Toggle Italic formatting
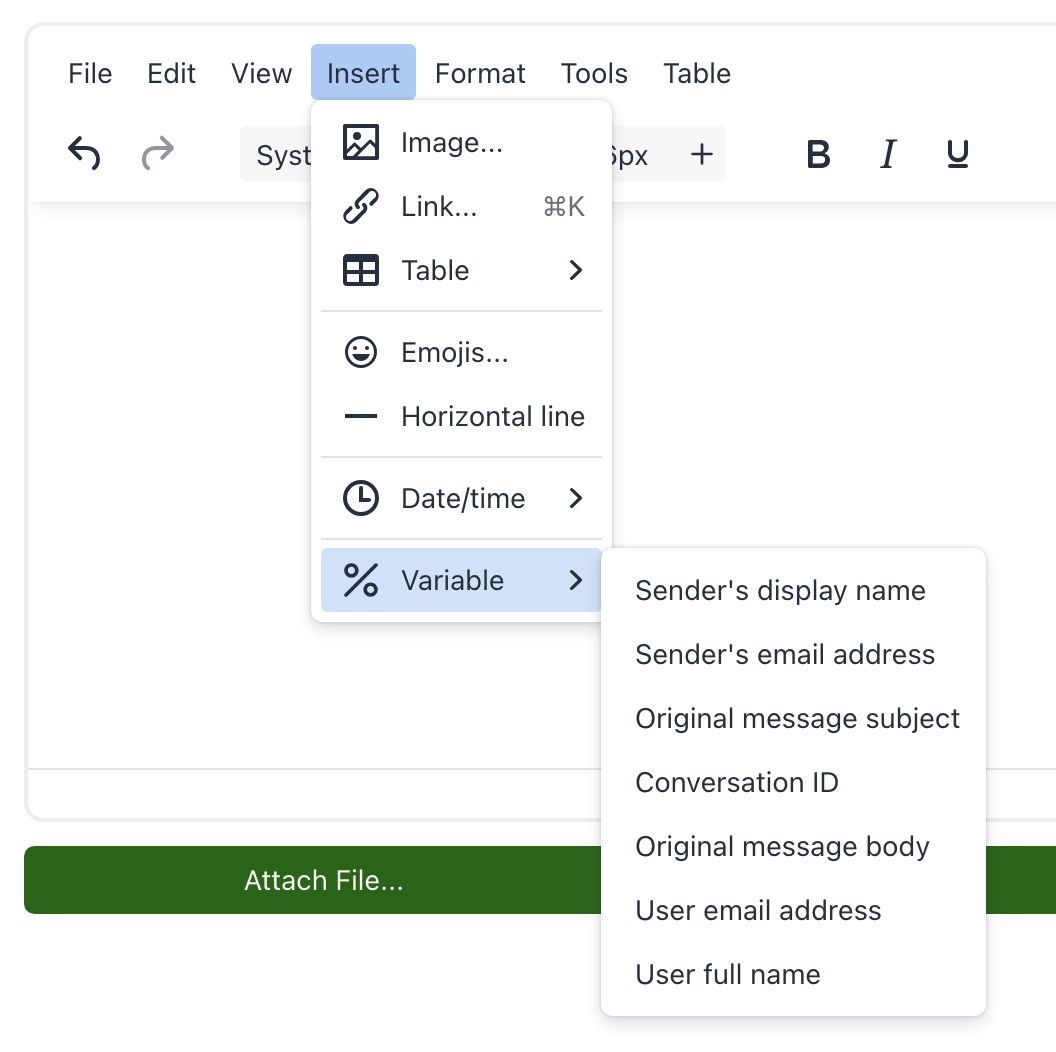This screenshot has height=1052, width=1056. point(888,154)
